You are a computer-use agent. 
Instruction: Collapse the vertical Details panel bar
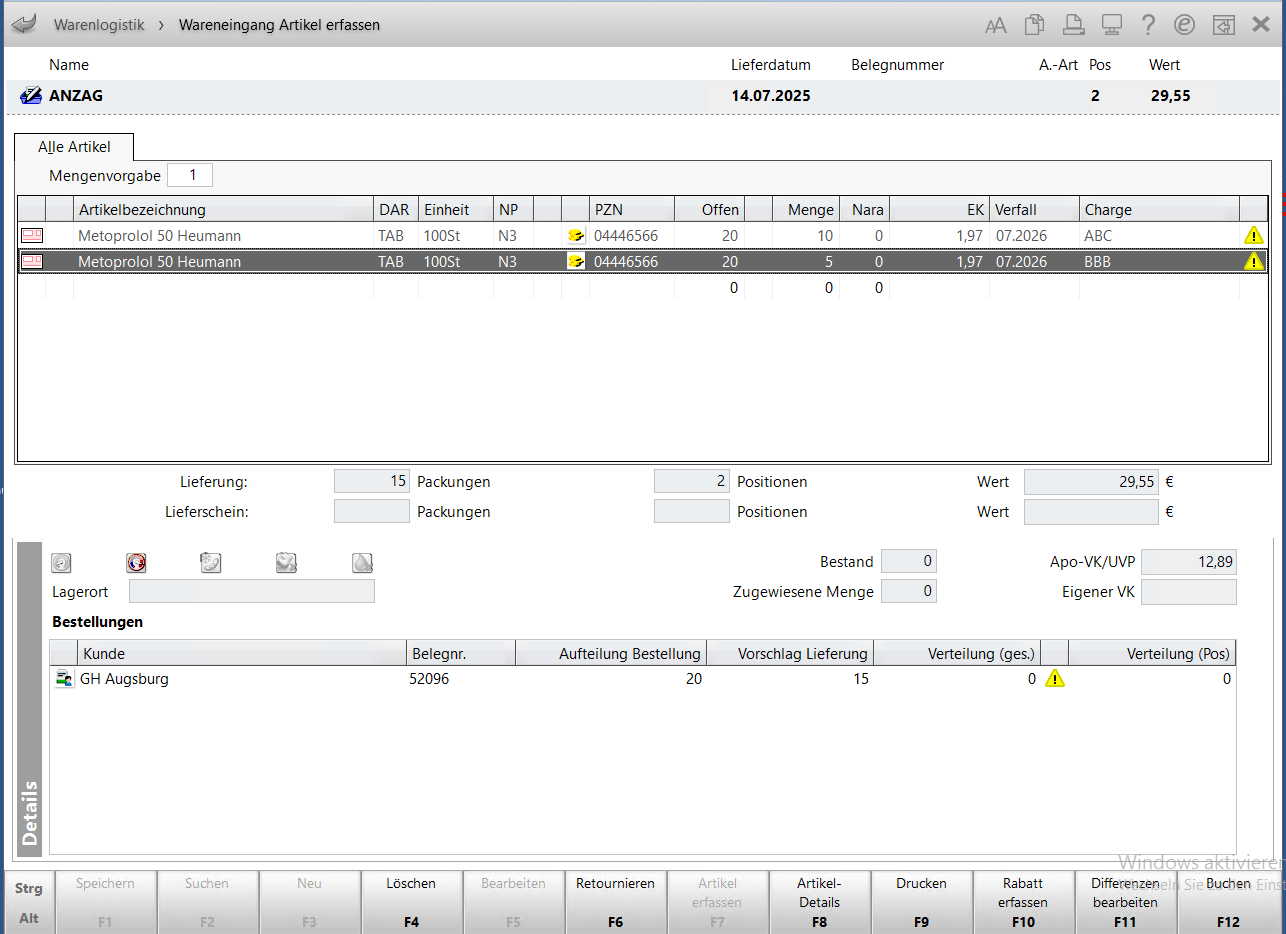click(29, 698)
